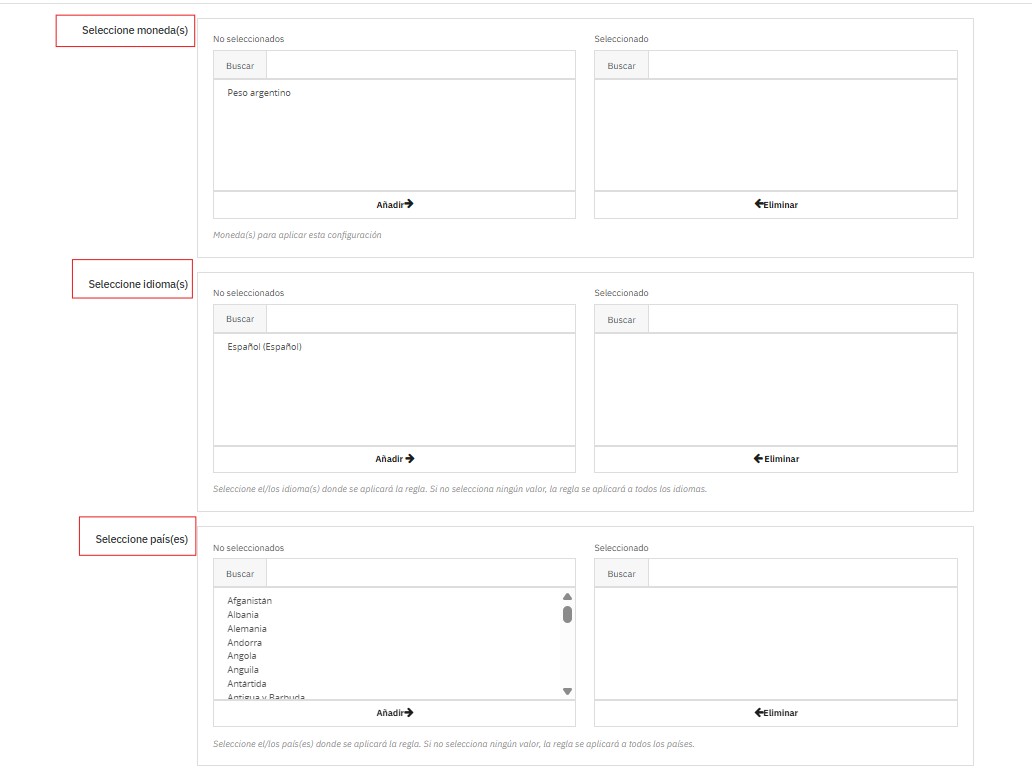This screenshot has width=1032, height=773.
Task: Click Eliminar button in the country section
Action: [x=775, y=713]
